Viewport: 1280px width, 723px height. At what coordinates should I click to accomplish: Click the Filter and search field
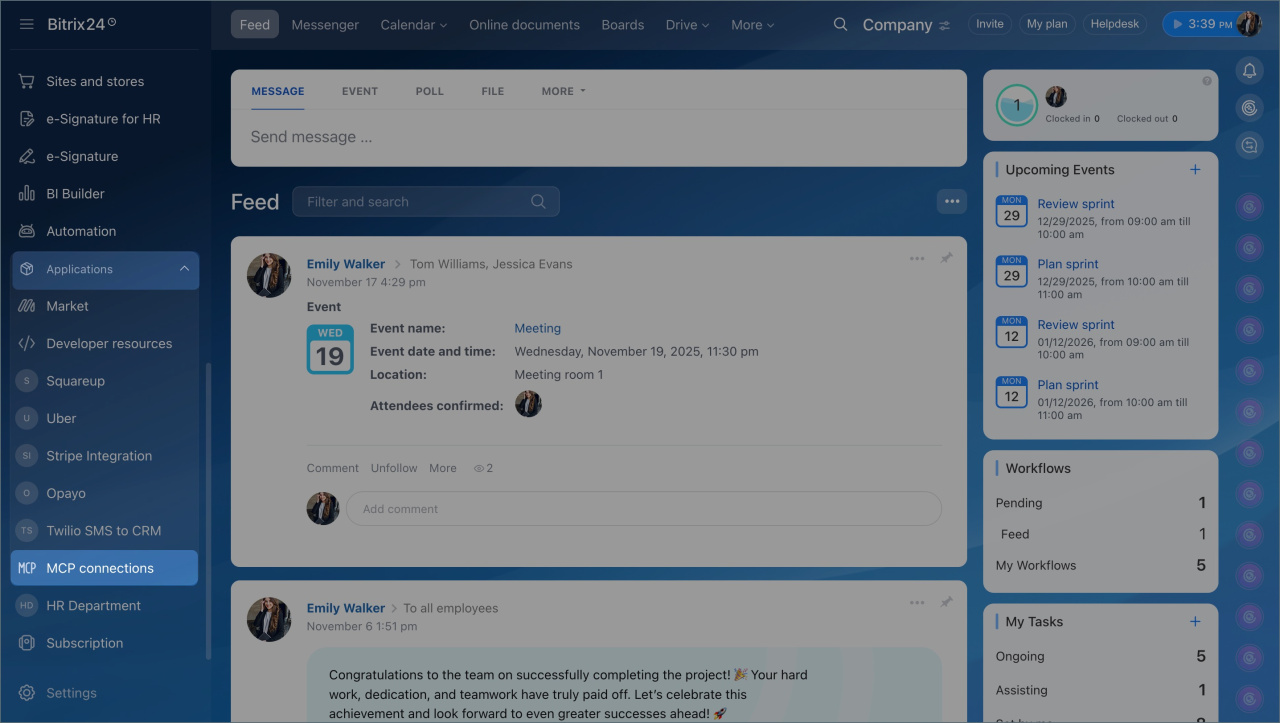click(x=415, y=202)
